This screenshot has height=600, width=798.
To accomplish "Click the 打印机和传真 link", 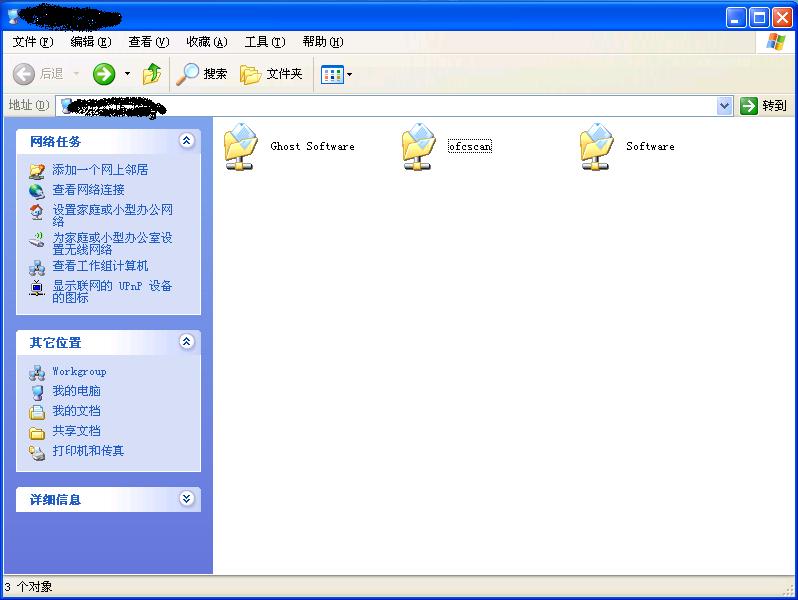I will click(x=88, y=451).
